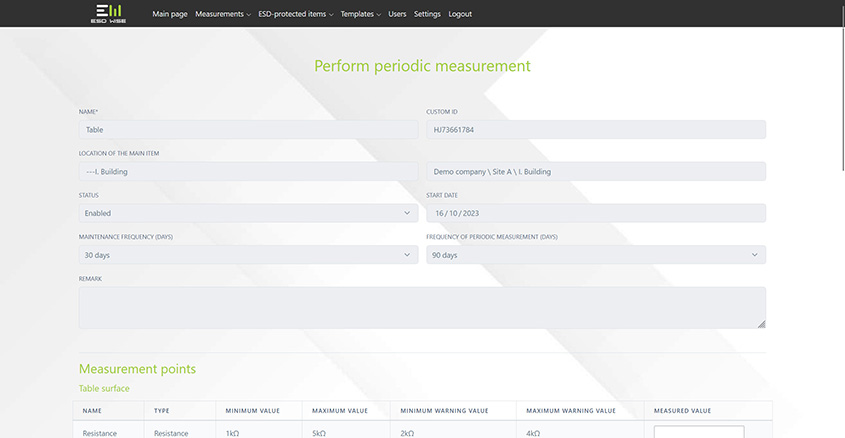The width and height of the screenshot is (845, 438).
Task: Click the I. Building location field
Action: pos(248,171)
